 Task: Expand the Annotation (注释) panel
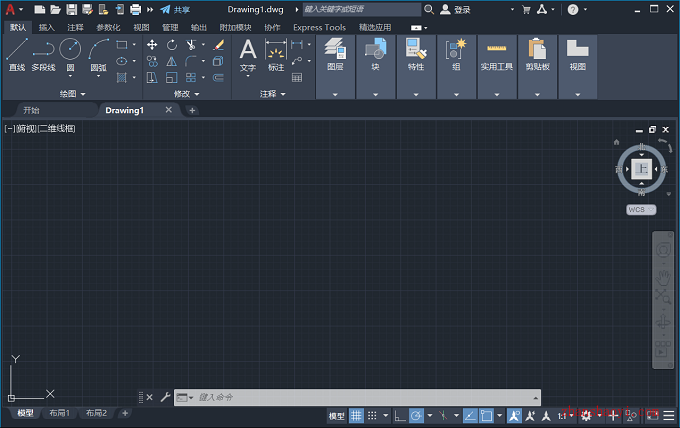click(273, 94)
